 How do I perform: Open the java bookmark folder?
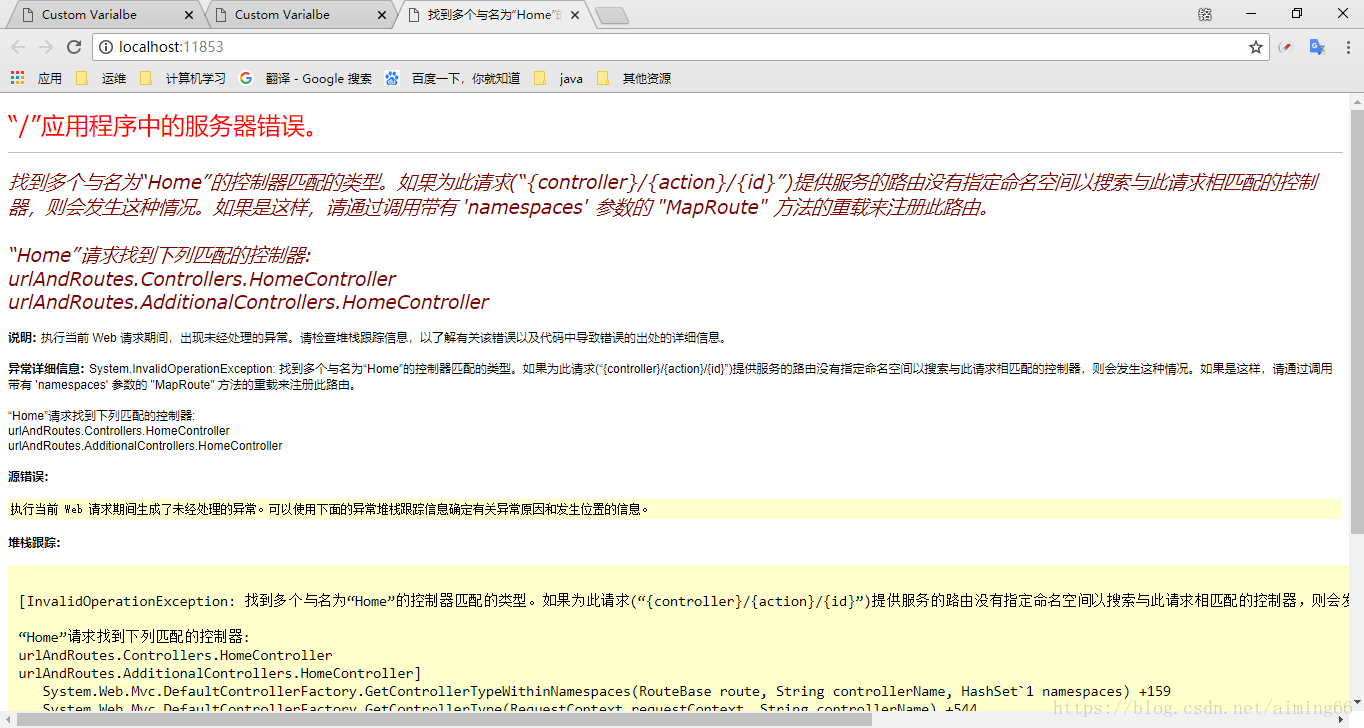tap(559, 78)
